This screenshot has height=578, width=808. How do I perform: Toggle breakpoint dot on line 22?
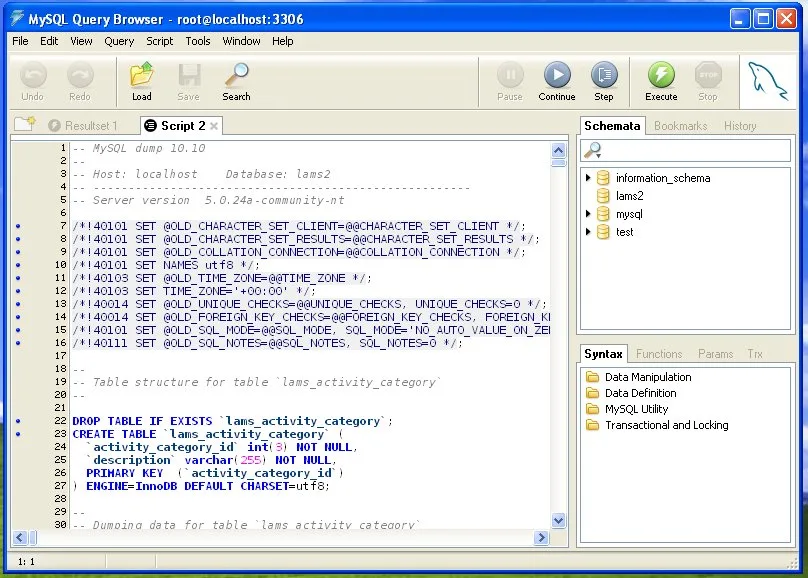click(19, 421)
